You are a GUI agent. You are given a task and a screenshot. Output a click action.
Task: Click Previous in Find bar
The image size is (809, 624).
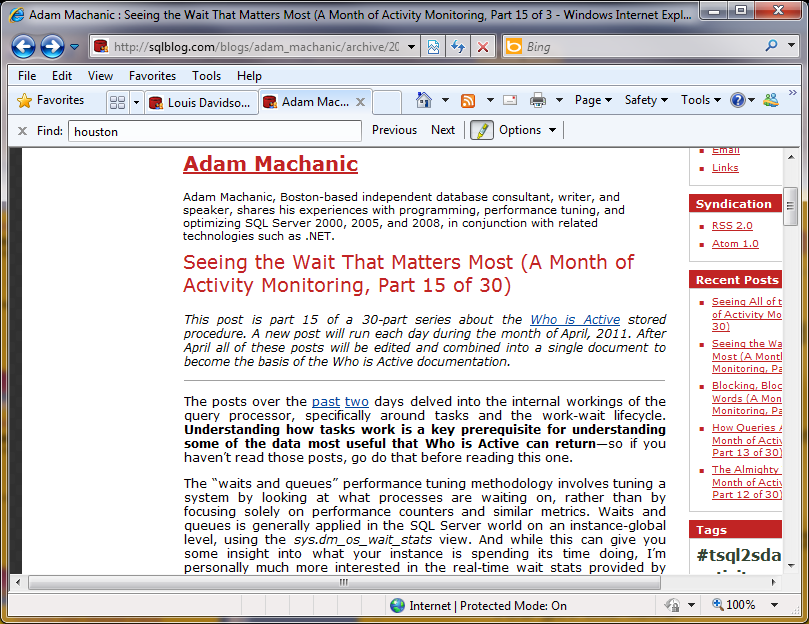(394, 130)
